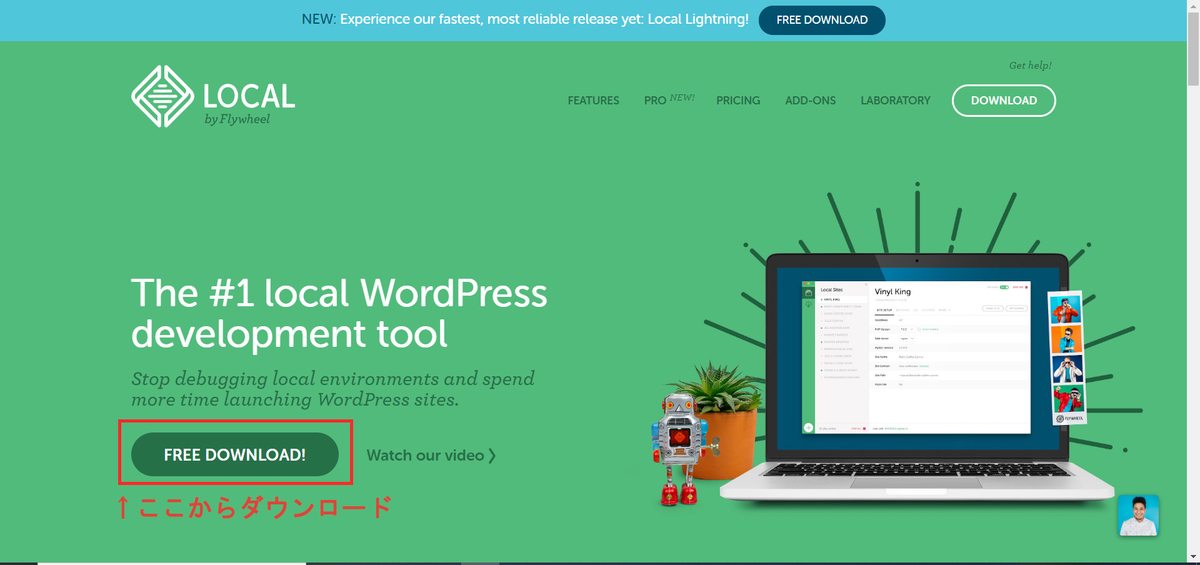Viewport: 1200px width, 565px height.
Task: Click FREE DOWNLOAD in top announcement banner
Action: (x=821, y=20)
